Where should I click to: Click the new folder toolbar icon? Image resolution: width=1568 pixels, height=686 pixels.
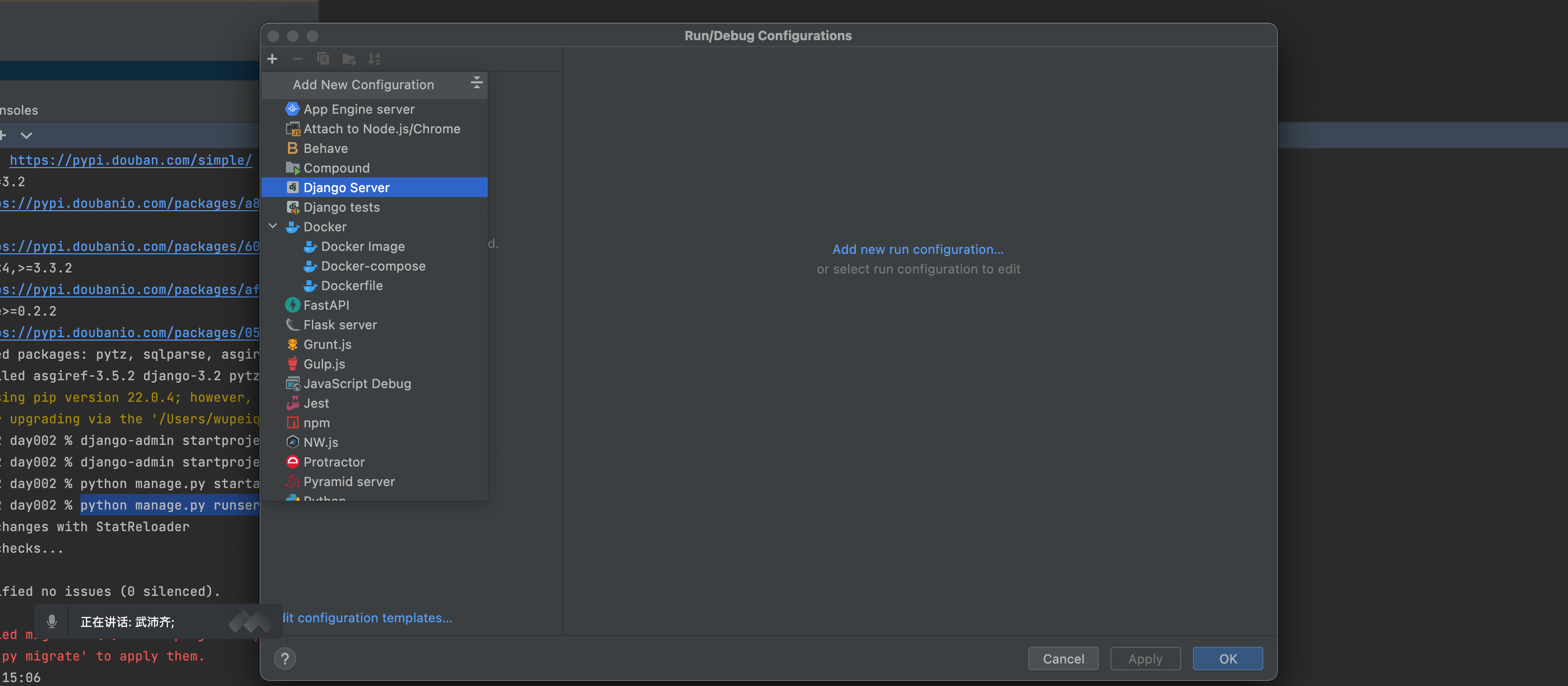pos(349,58)
